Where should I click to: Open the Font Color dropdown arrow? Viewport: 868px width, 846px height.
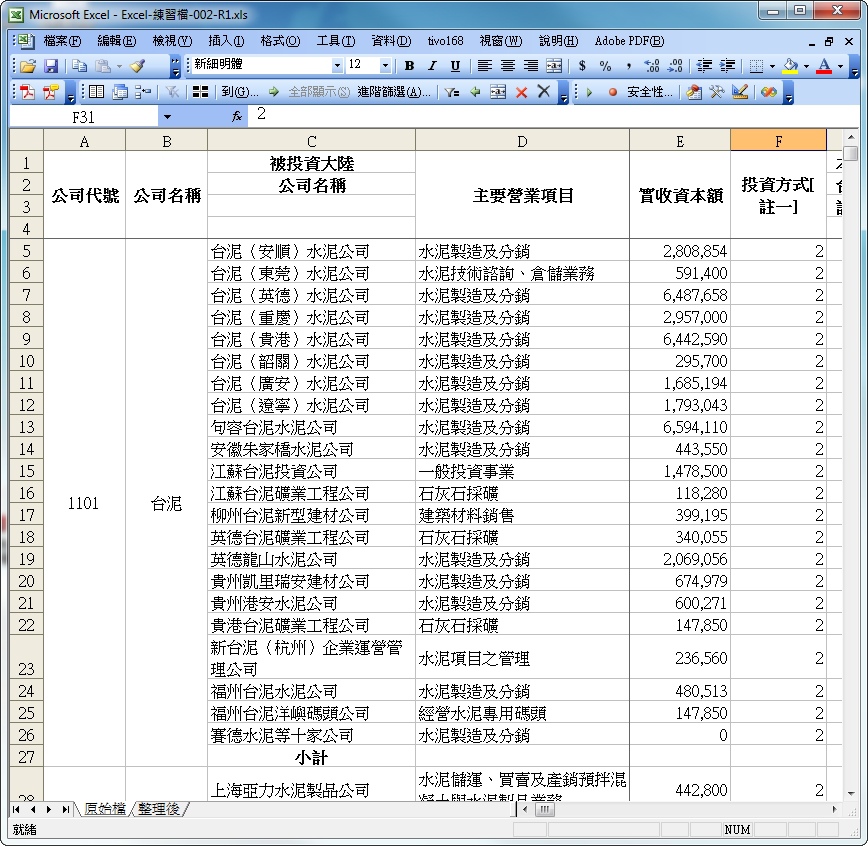coord(840,66)
